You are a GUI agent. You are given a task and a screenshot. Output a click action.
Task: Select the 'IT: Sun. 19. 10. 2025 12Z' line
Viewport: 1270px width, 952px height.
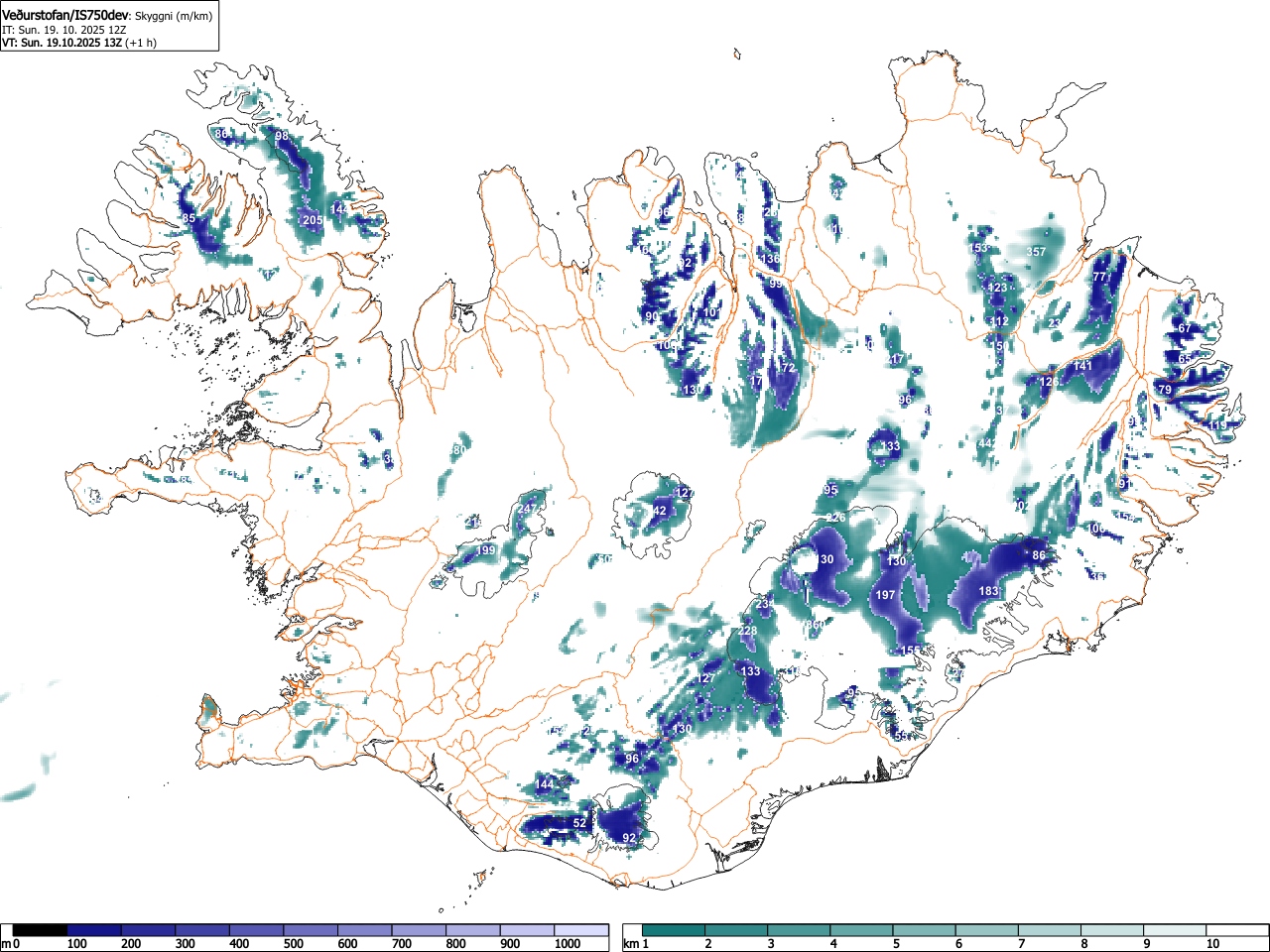(x=65, y=31)
